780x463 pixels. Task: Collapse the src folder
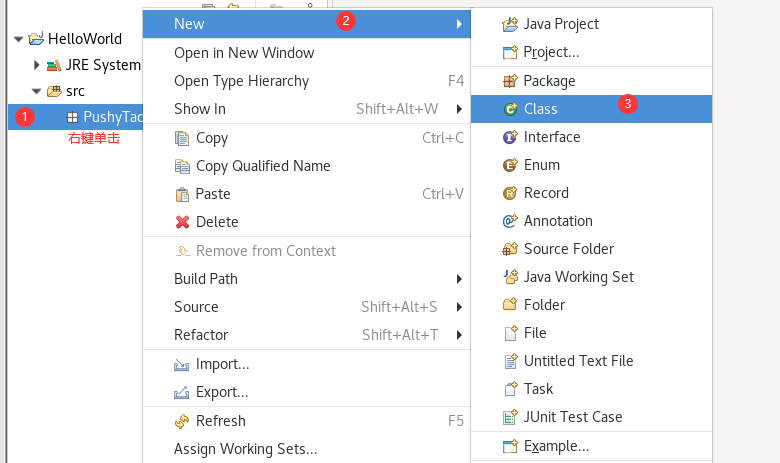[37, 91]
